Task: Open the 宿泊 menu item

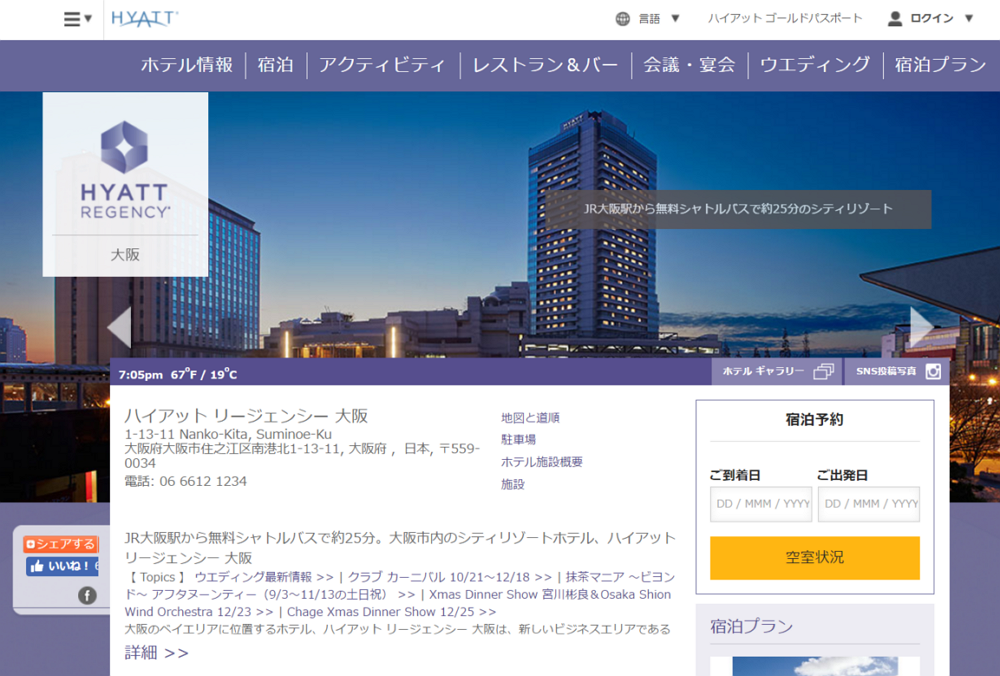Action: (x=275, y=65)
